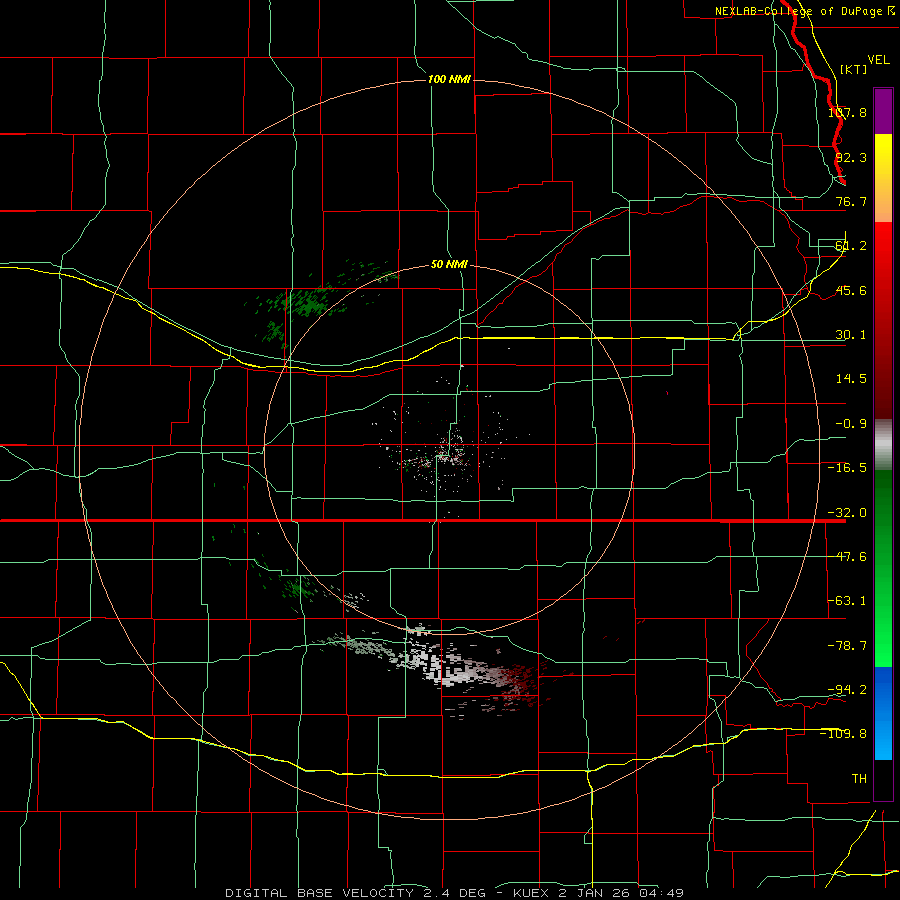900x900 pixels.
Task: Click the -0.9 velocity scale value
Action: 851,424
